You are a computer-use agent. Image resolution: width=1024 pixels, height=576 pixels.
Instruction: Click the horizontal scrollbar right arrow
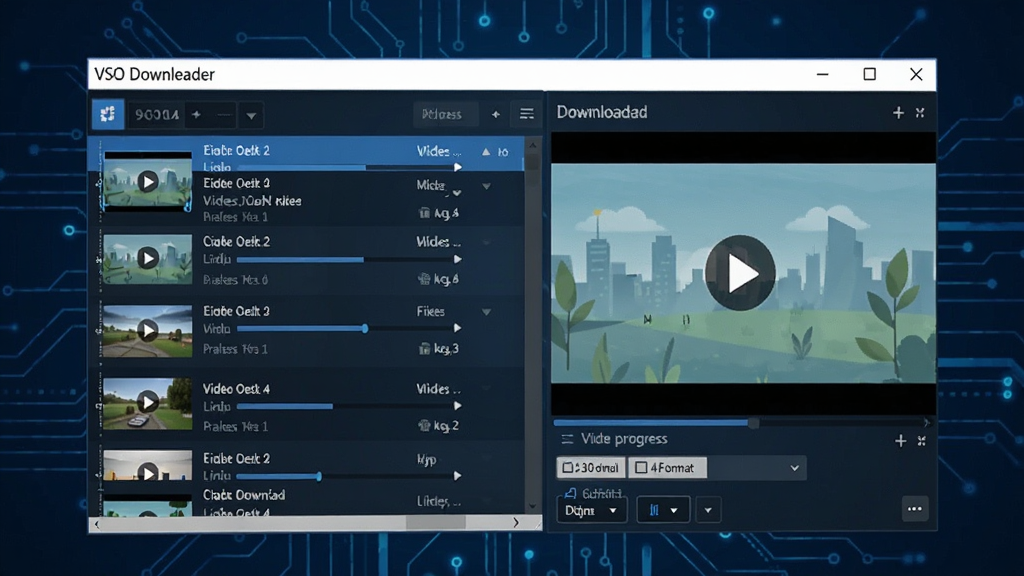coord(516,523)
